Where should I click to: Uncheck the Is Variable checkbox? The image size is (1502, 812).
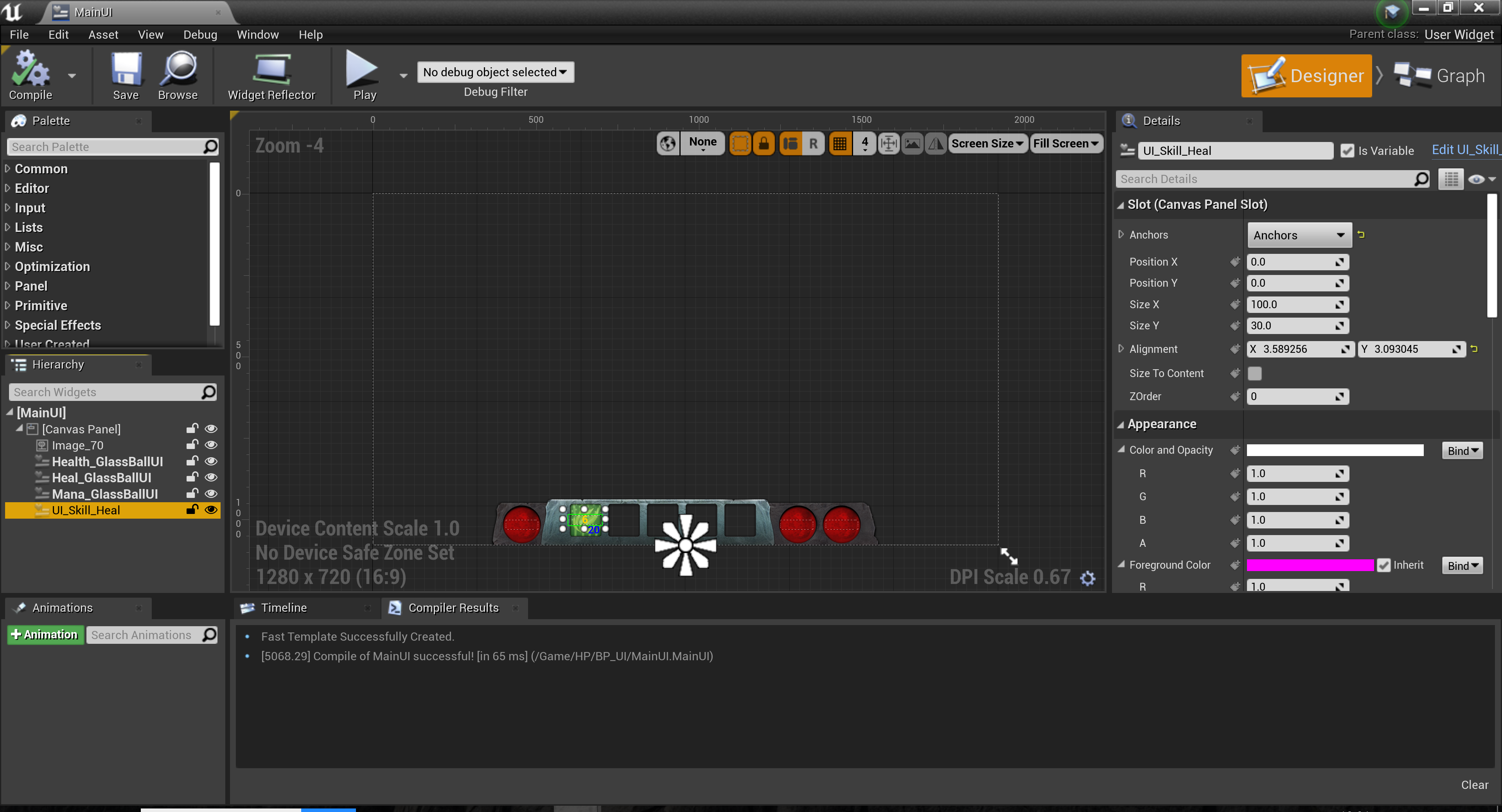(x=1347, y=151)
